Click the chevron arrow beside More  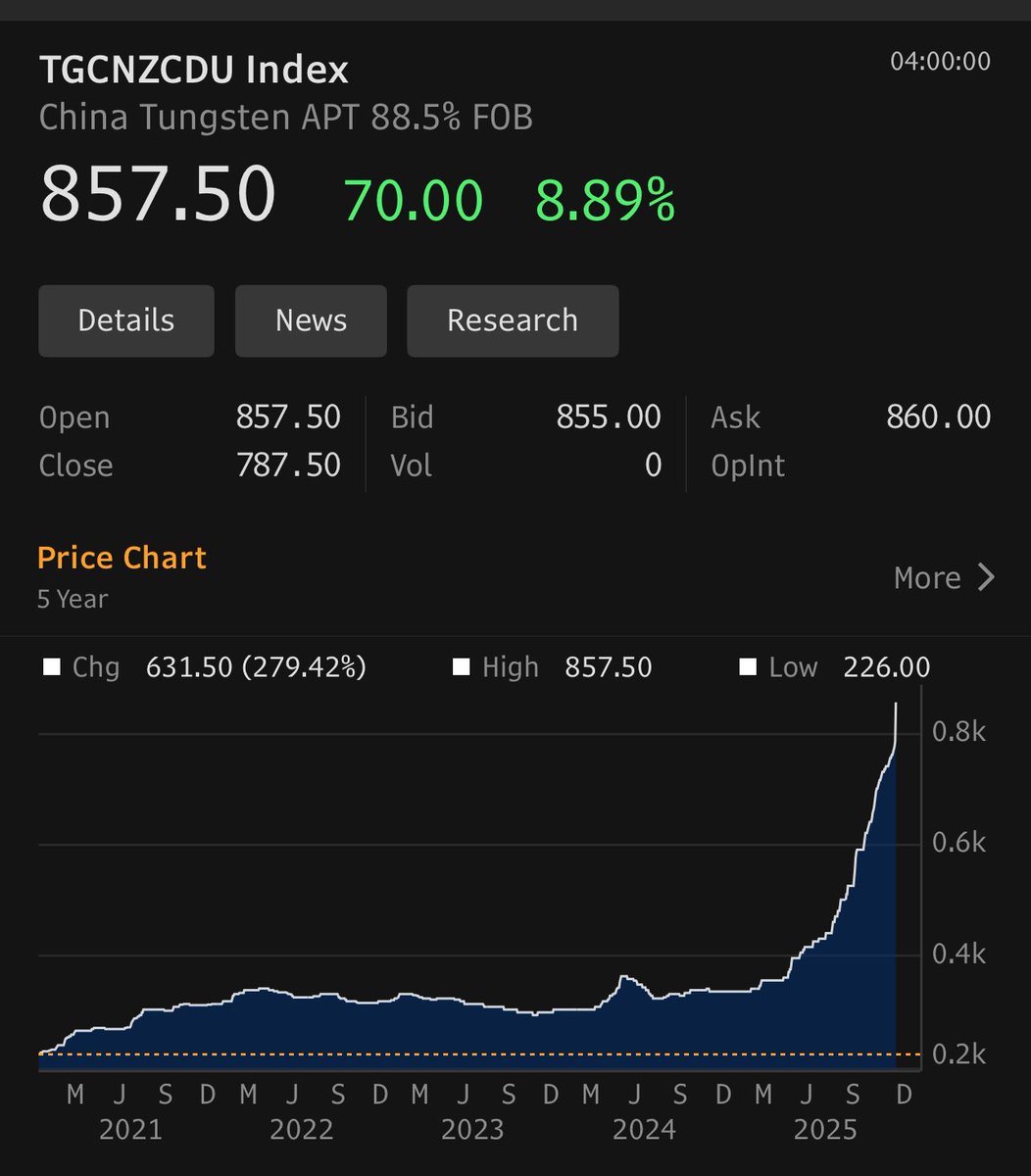(986, 578)
